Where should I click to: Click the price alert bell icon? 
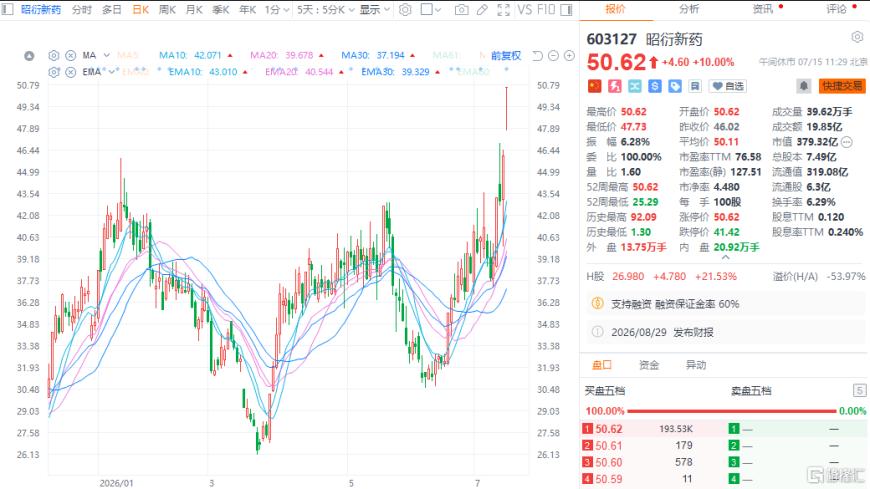click(x=803, y=86)
